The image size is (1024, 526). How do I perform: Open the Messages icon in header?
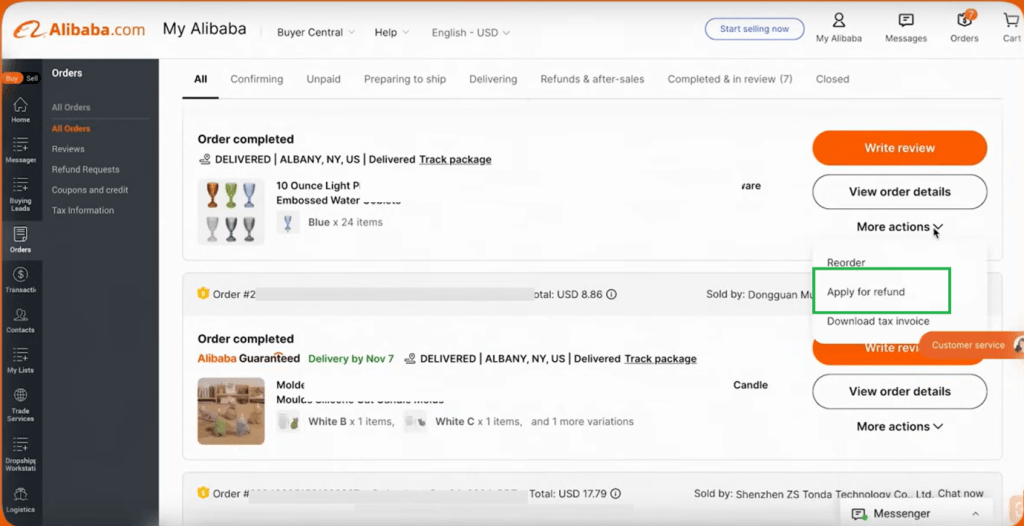click(906, 28)
